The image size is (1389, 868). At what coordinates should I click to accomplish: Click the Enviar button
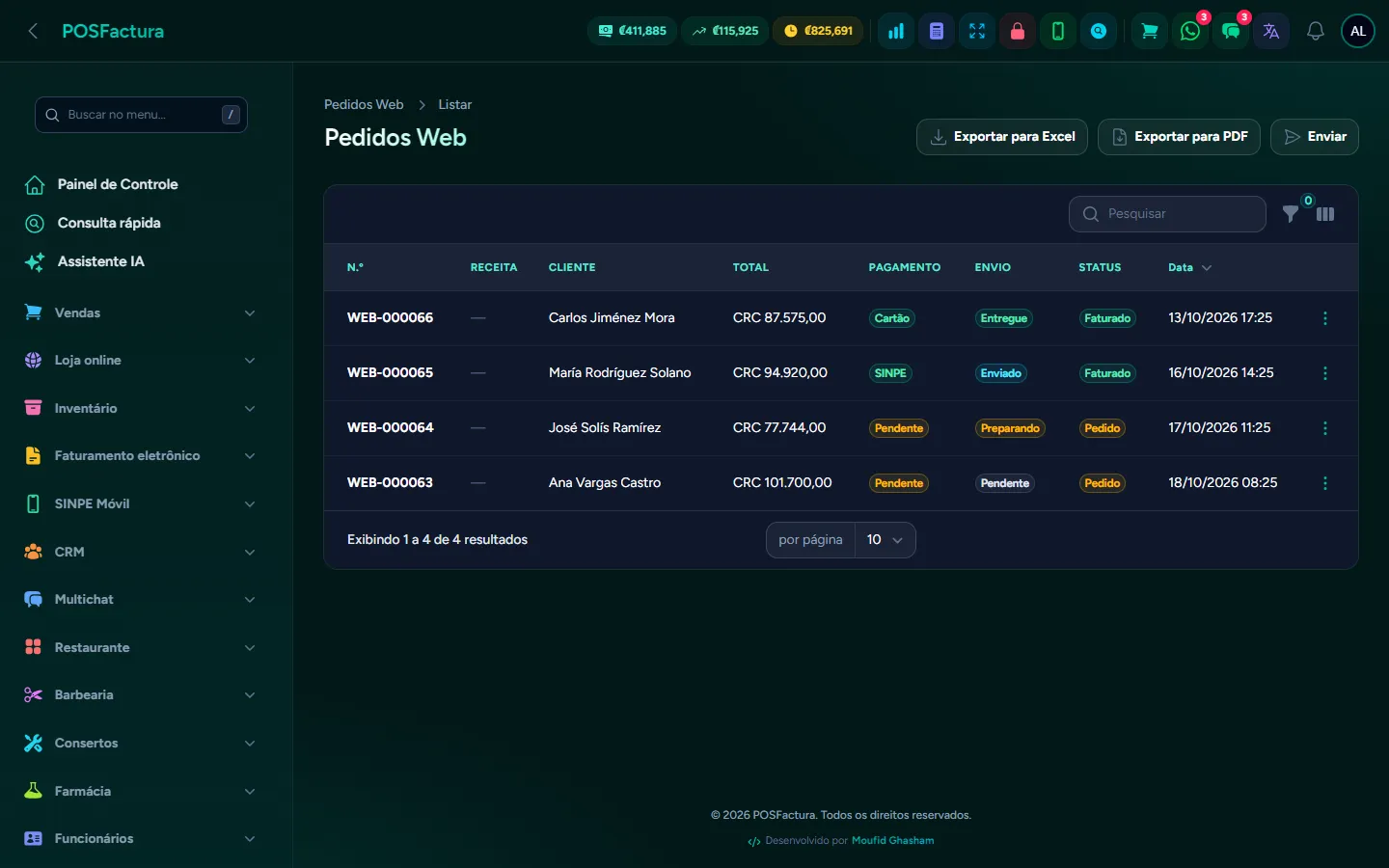pos(1315,137)
